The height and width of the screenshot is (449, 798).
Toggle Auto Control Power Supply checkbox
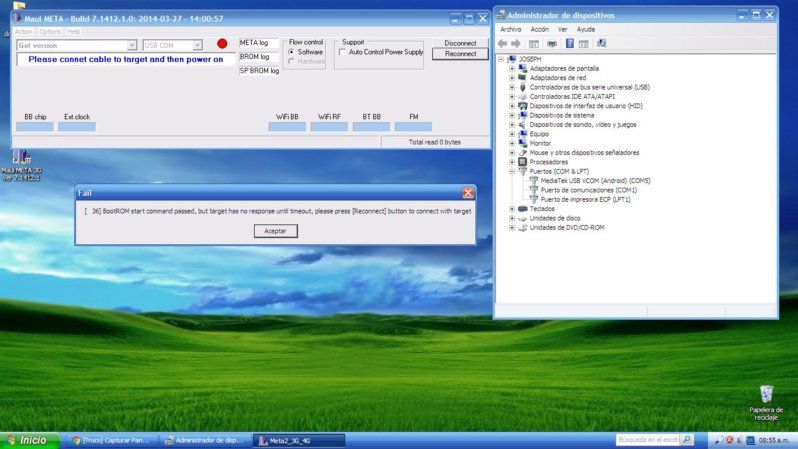tap(343, 52)
